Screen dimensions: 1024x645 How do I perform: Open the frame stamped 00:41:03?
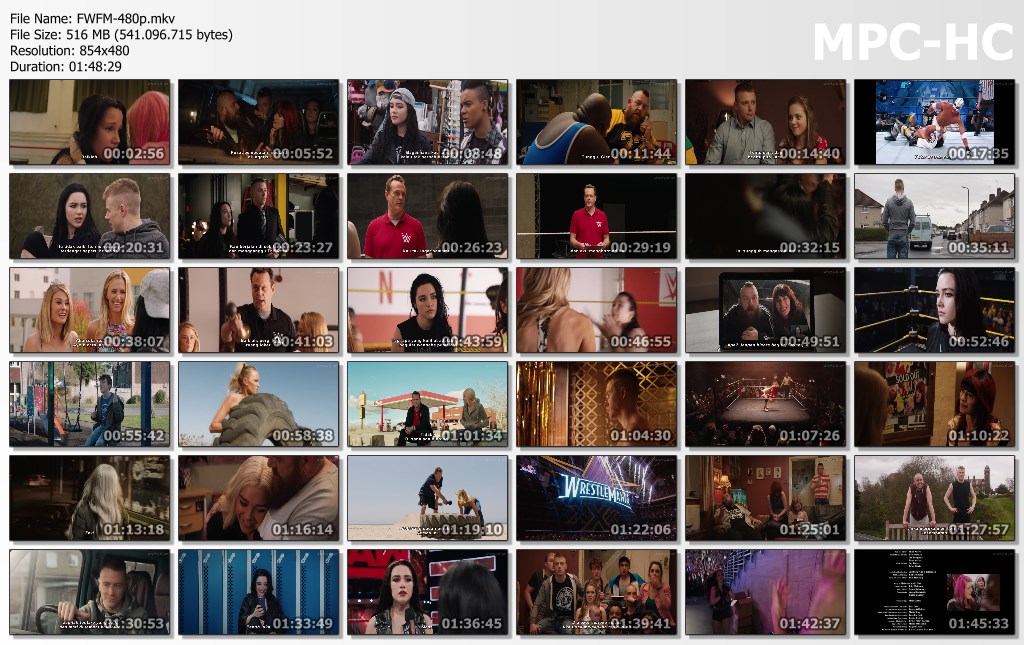tap(259, 310)
